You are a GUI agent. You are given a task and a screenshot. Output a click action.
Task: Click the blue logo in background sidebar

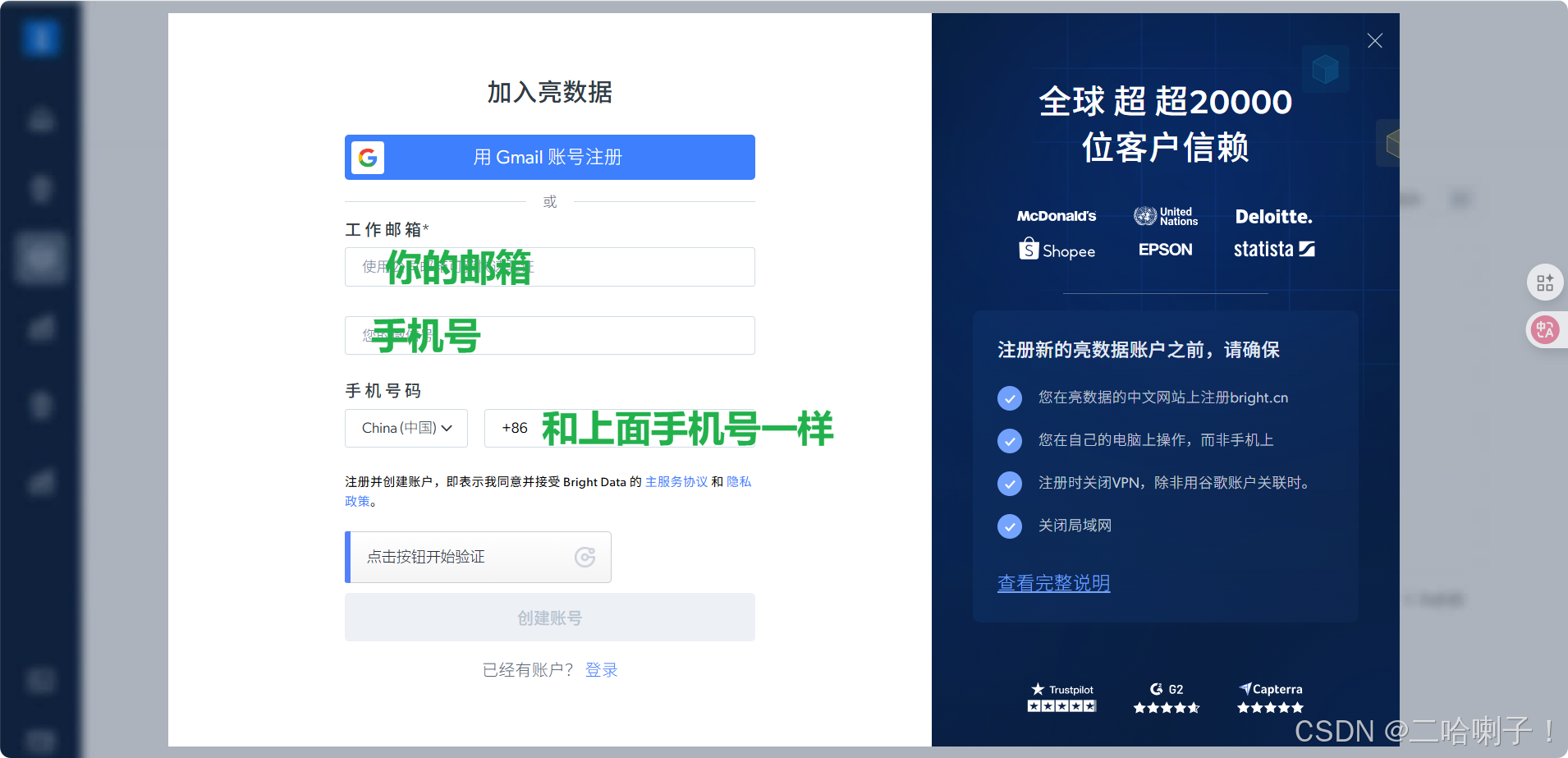click(41, 38)
